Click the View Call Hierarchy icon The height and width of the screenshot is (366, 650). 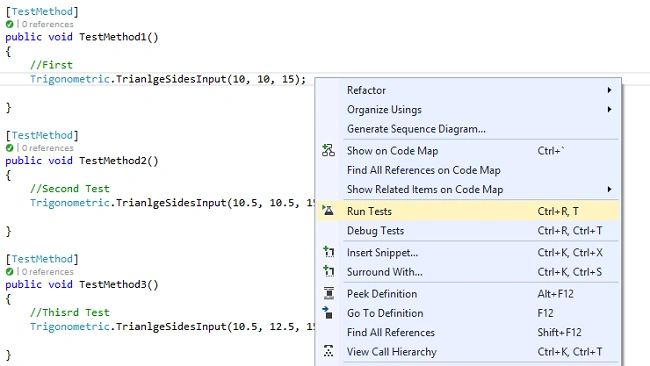[328, 351]
